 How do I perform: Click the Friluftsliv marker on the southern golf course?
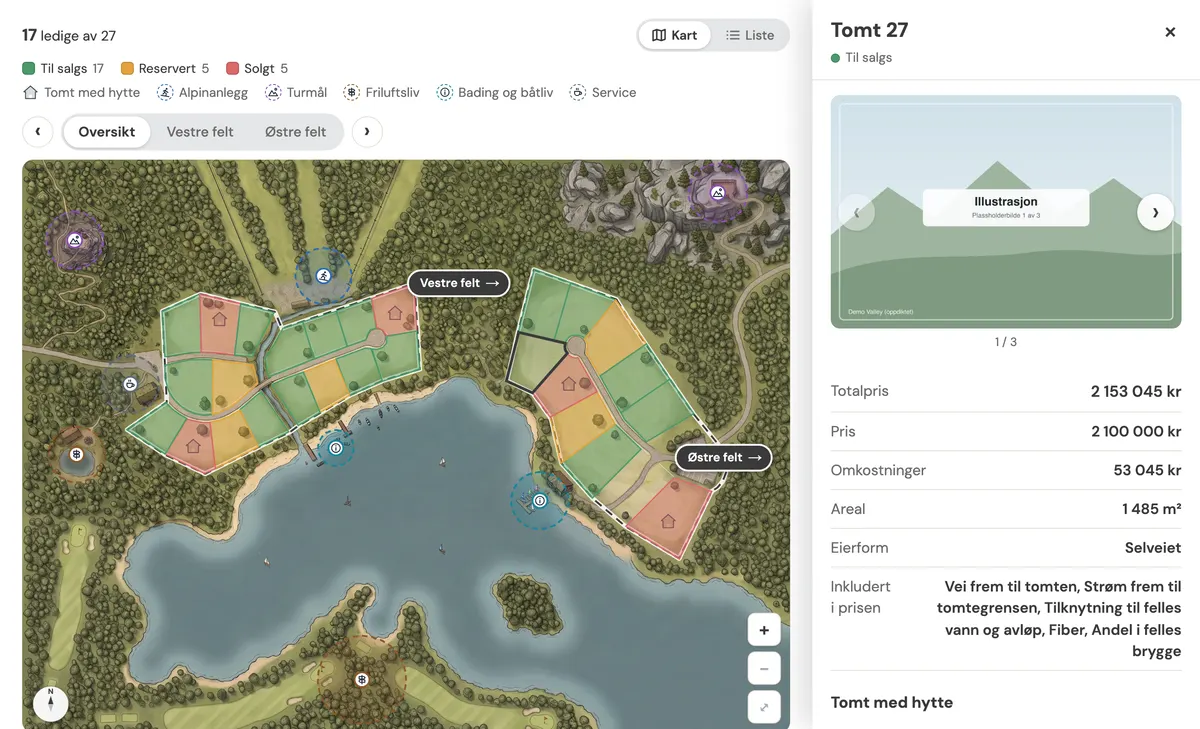[x=362, y=679]
